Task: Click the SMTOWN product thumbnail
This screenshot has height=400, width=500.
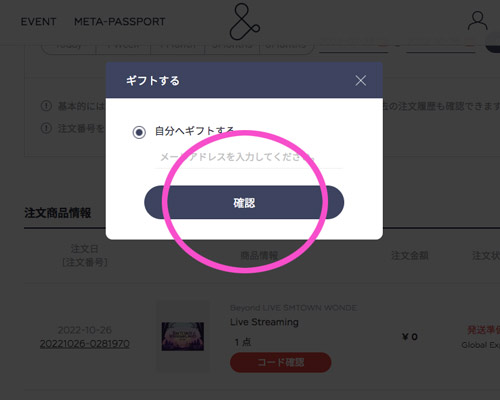Action: click(183, 336)
